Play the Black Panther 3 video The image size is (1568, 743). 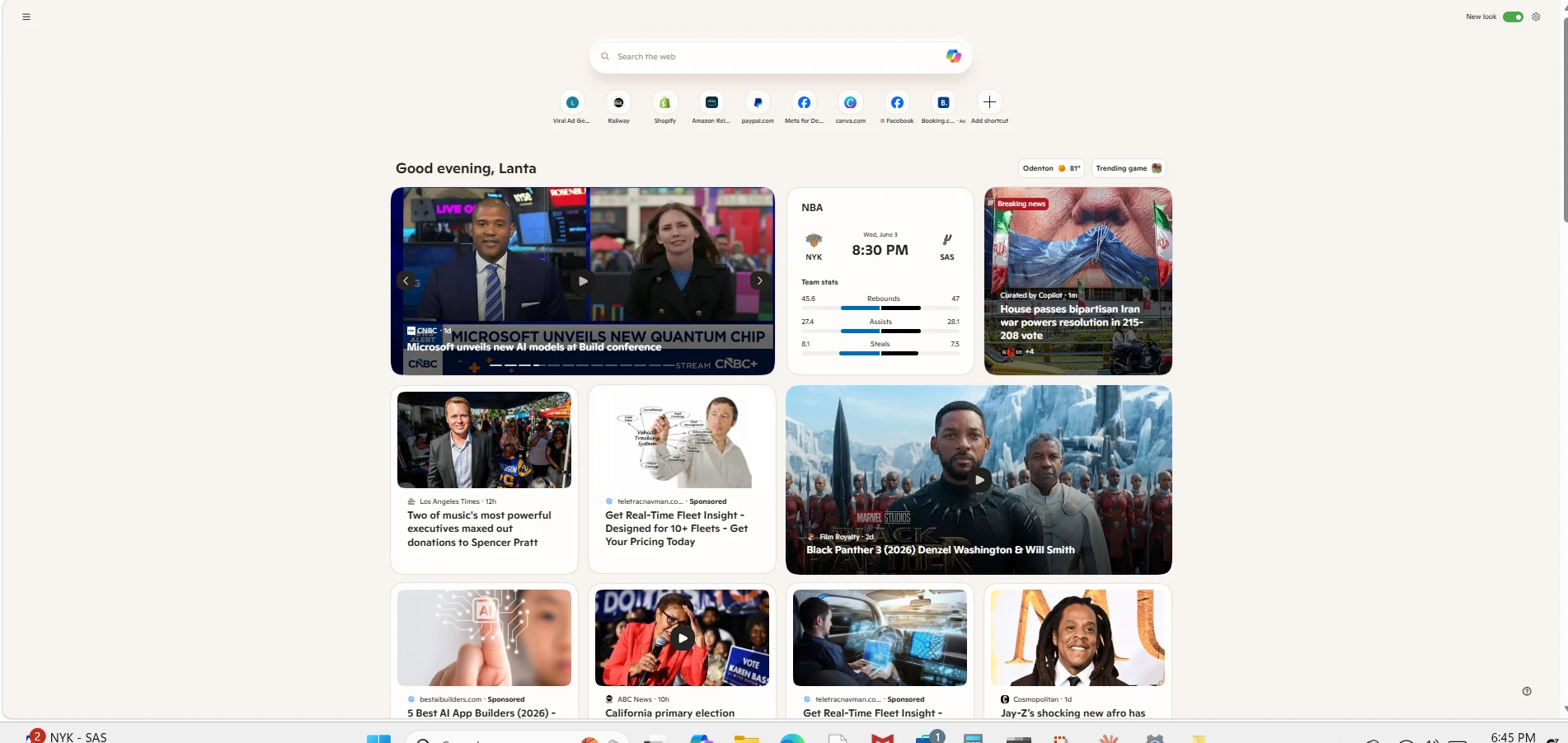coord(979,479)
